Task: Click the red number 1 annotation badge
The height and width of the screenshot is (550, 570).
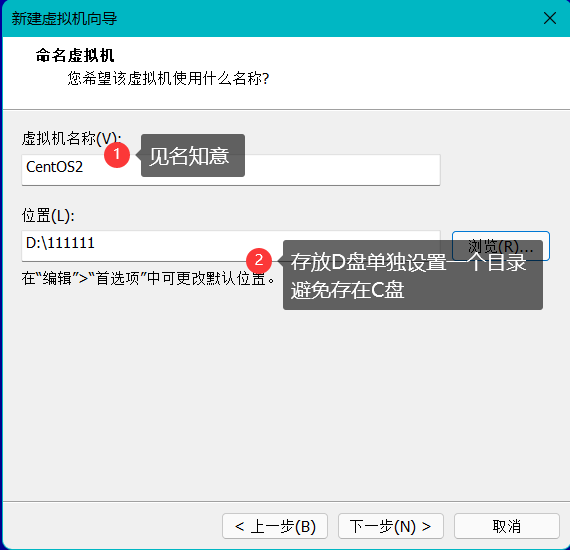Action: pos(117,155)
